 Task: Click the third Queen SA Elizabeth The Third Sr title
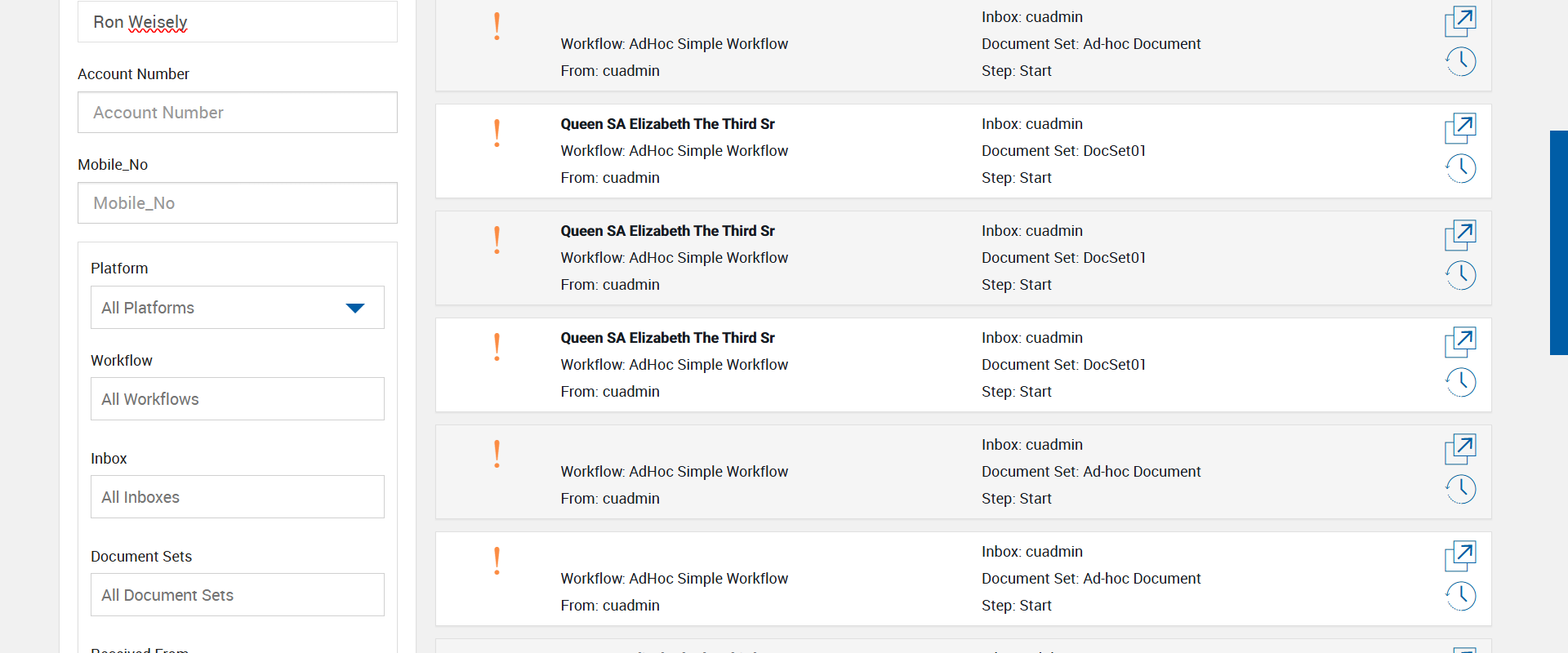[x=667, y=338]
